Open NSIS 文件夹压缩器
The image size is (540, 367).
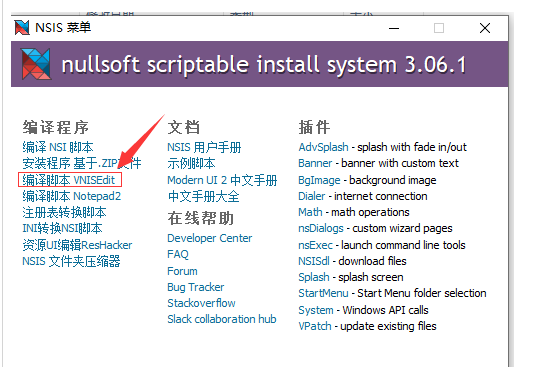point(71,261)
